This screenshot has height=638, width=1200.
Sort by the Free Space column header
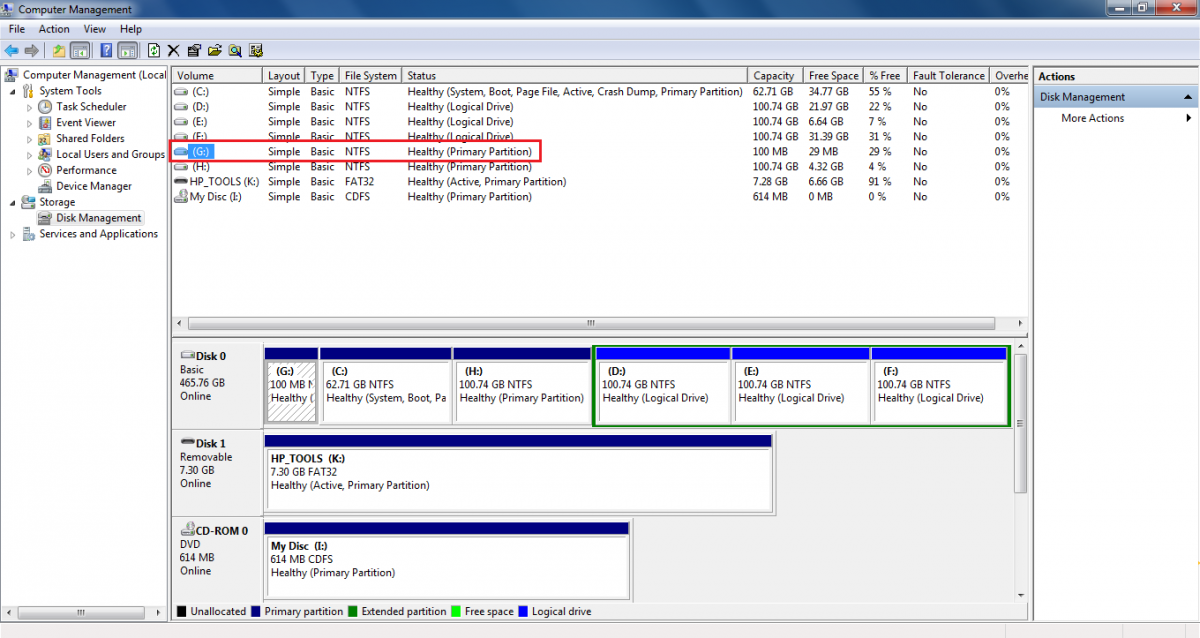[x=833, y=76]
